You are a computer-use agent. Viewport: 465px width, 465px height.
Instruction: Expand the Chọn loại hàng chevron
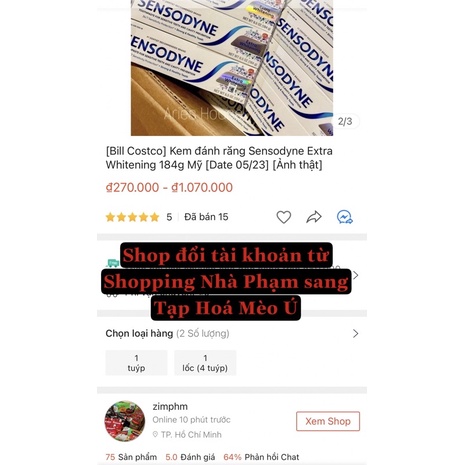(356, 334)
